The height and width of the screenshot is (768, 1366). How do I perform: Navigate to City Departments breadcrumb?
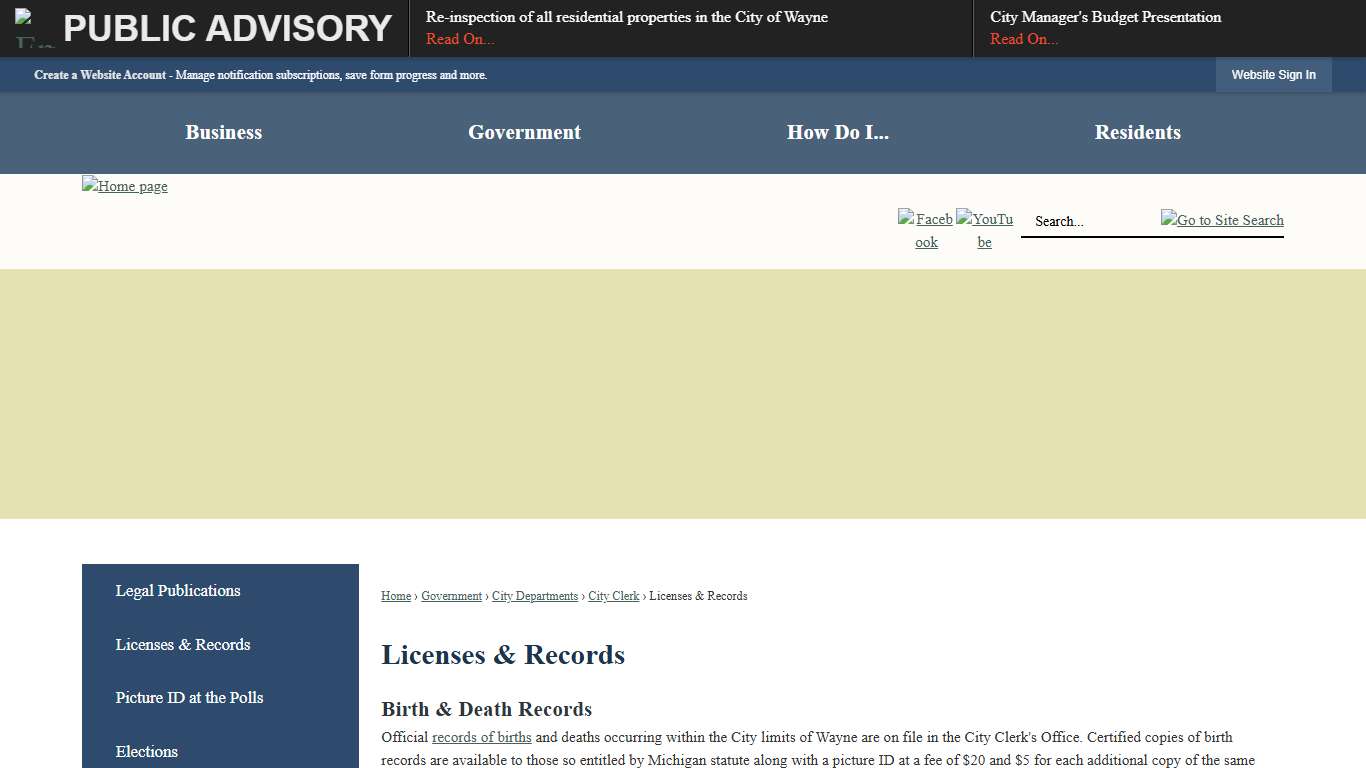pyautogui.click(x=535, y=596)
